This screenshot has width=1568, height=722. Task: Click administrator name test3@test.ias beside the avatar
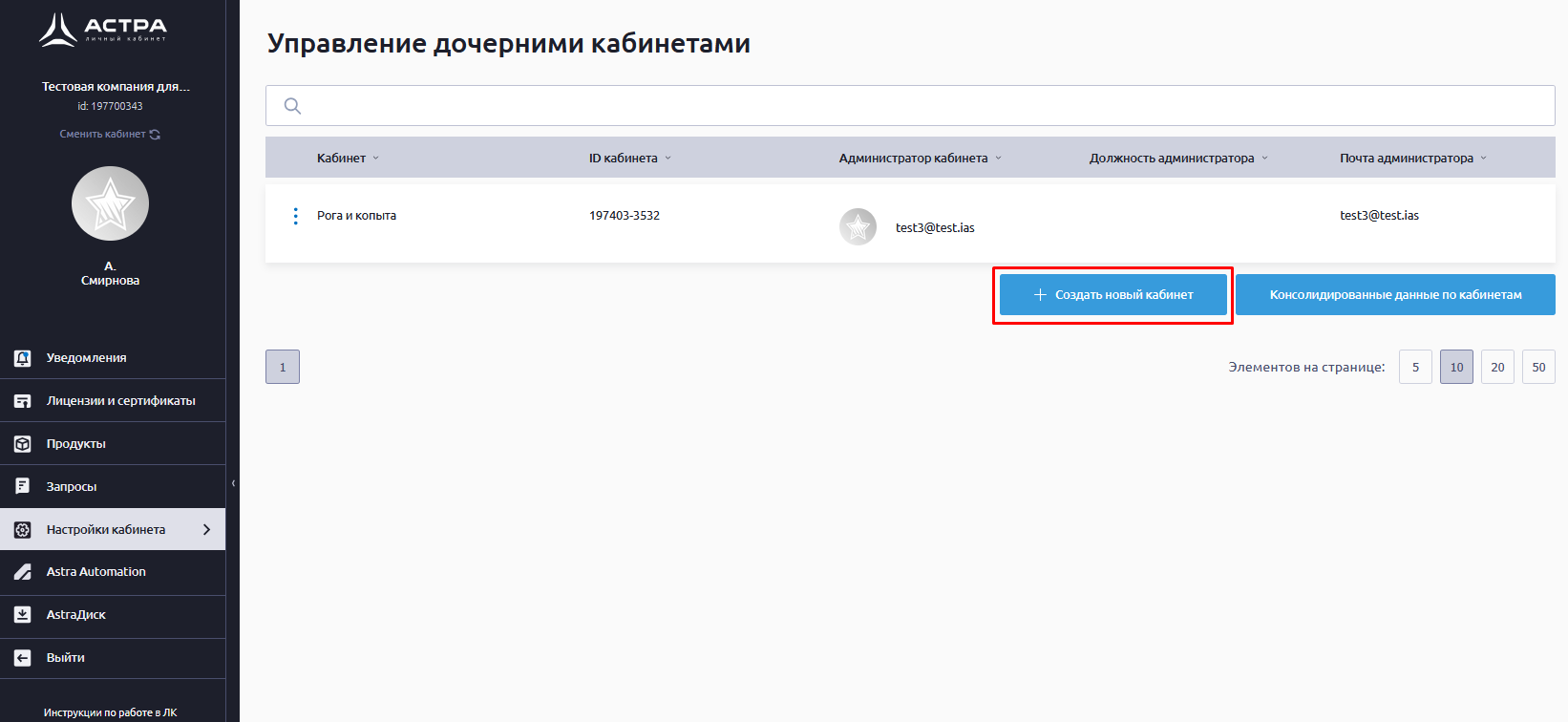935,228
